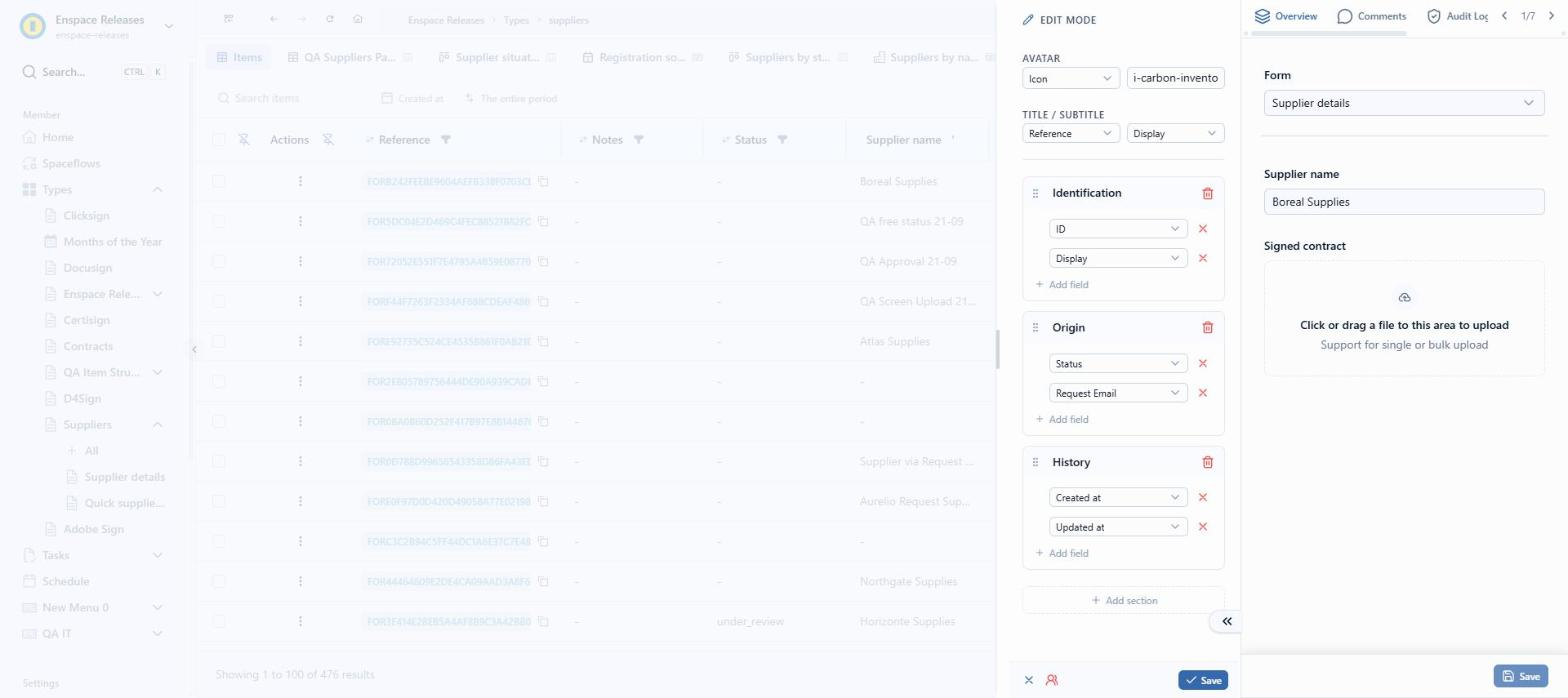Remove the Created at field
This screenshot has height=698, width=1568.
1203,497
